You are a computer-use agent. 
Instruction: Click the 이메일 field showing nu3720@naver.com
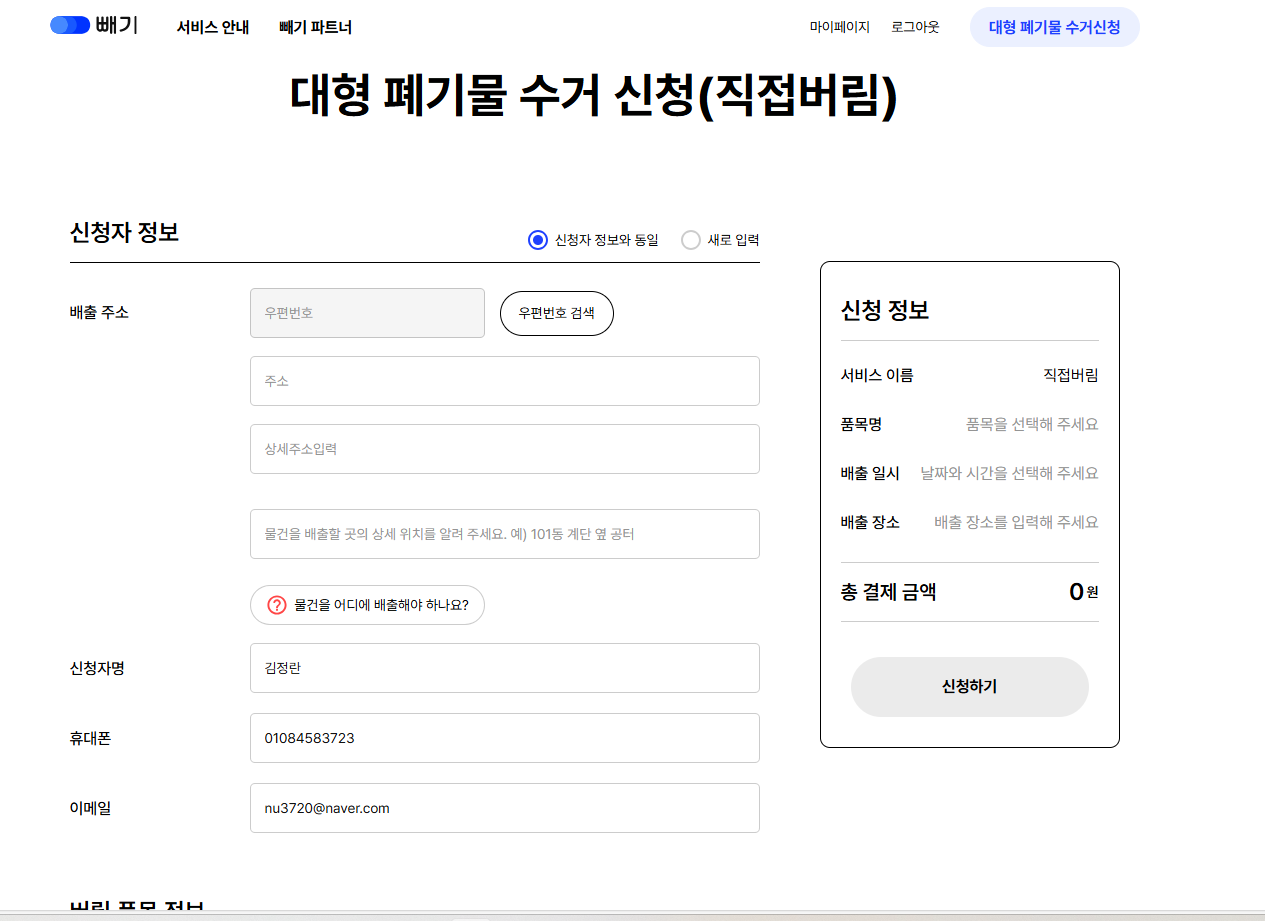[x=504, y=808]
